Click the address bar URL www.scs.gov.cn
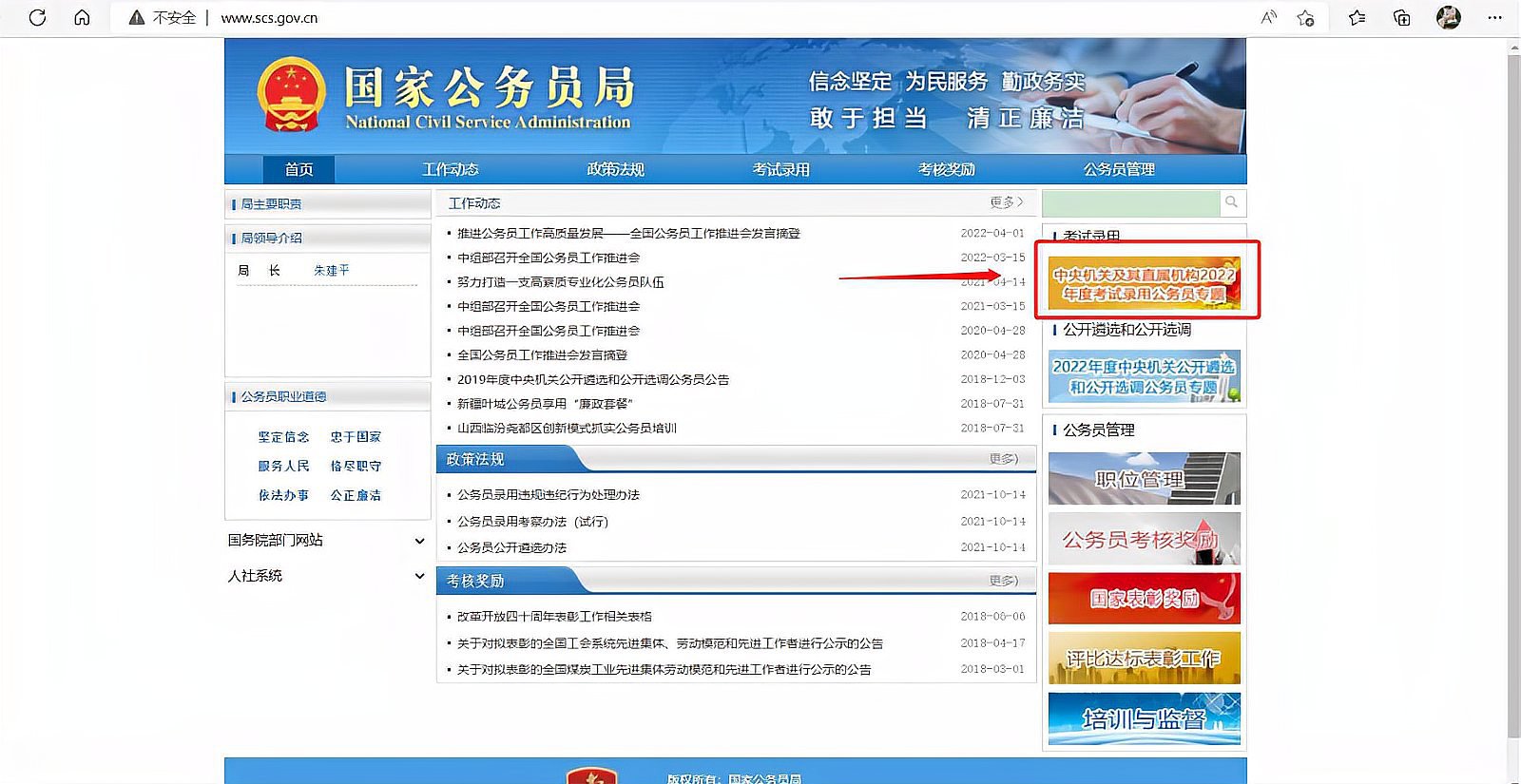 269,17
